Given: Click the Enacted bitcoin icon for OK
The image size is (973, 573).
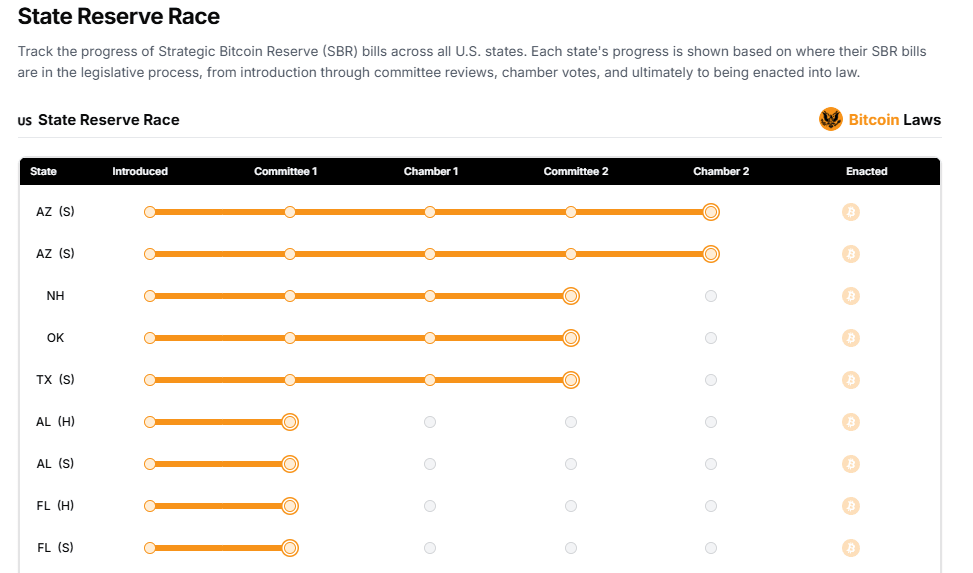Looking at the screenshot, I should [851, 338].
